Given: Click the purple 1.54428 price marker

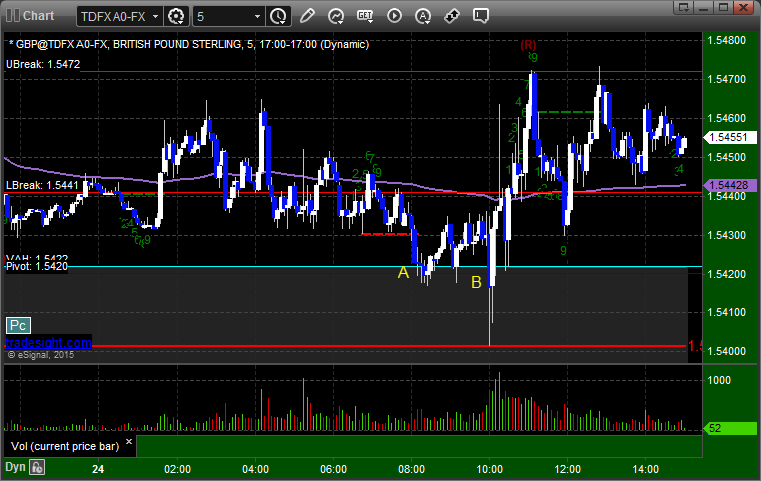Looking at the screenshot, I should pyautogui.click(x=730, y=185).
